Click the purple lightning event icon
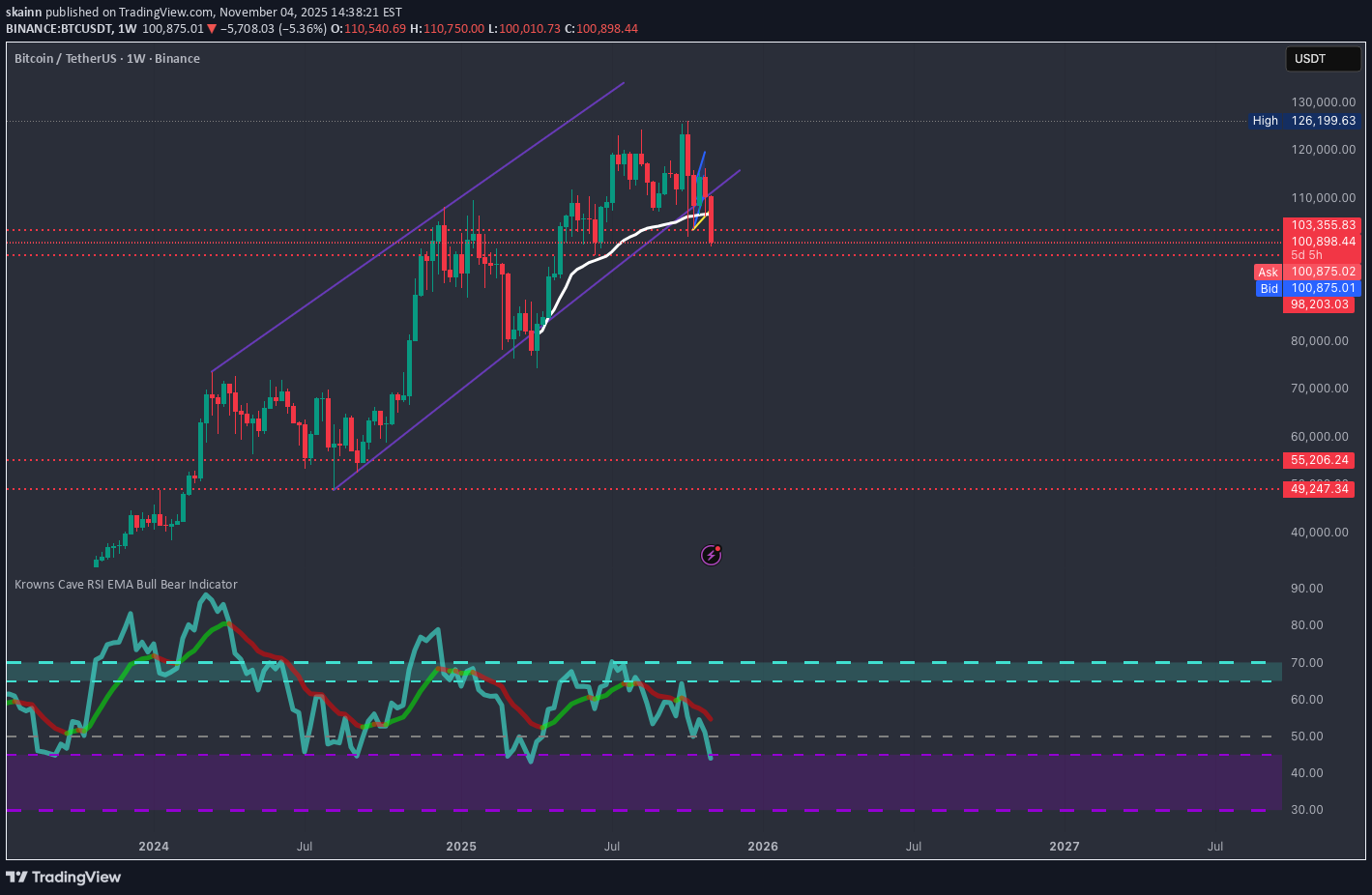This screenshot has height=895, width=1372. 711,555
